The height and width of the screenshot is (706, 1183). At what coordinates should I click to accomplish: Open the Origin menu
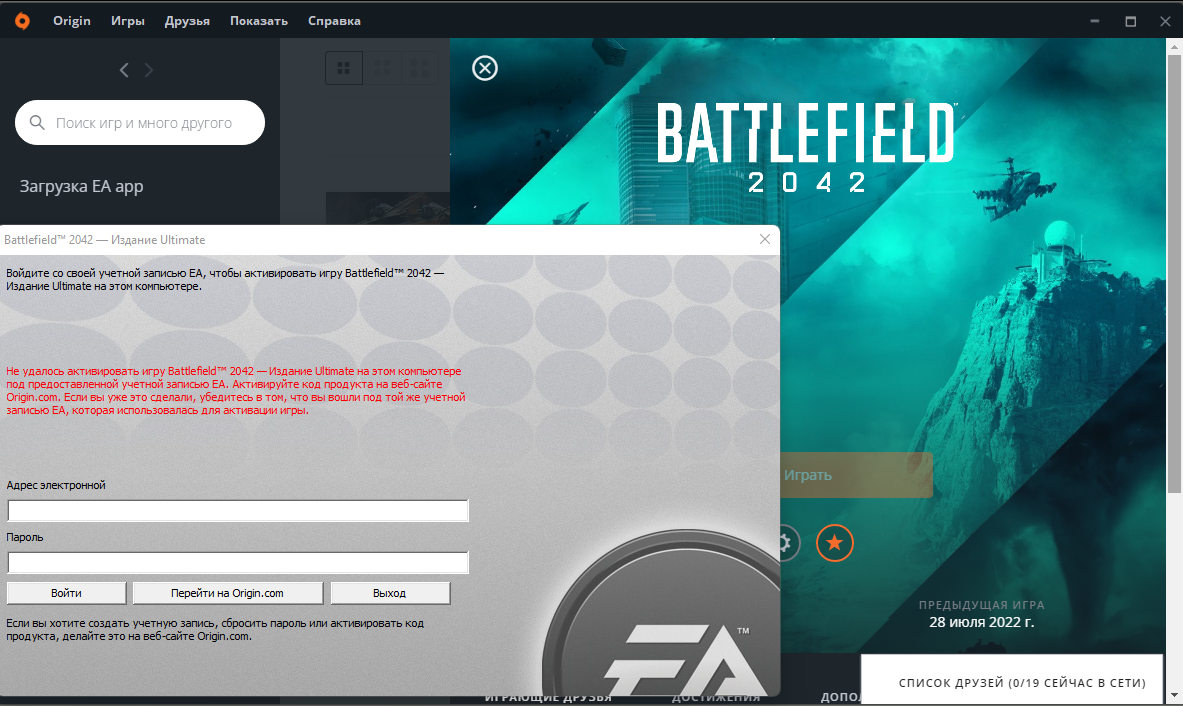click(x=72, y=21)
